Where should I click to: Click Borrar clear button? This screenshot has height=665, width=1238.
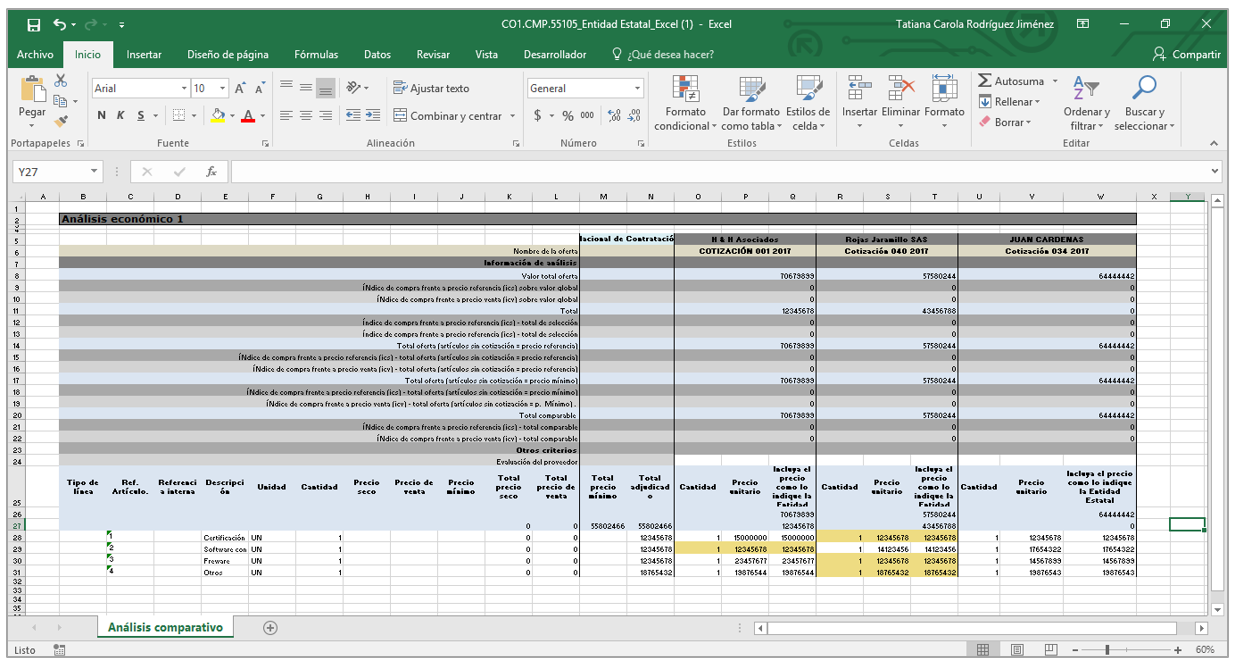1003,121
